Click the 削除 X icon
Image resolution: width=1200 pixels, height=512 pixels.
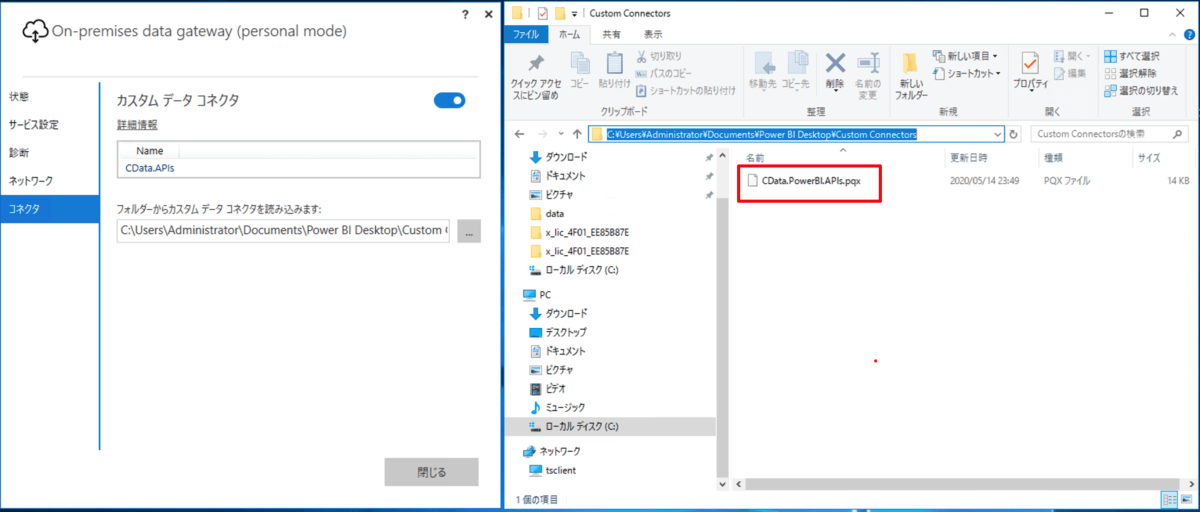click(x=835, y=63)
